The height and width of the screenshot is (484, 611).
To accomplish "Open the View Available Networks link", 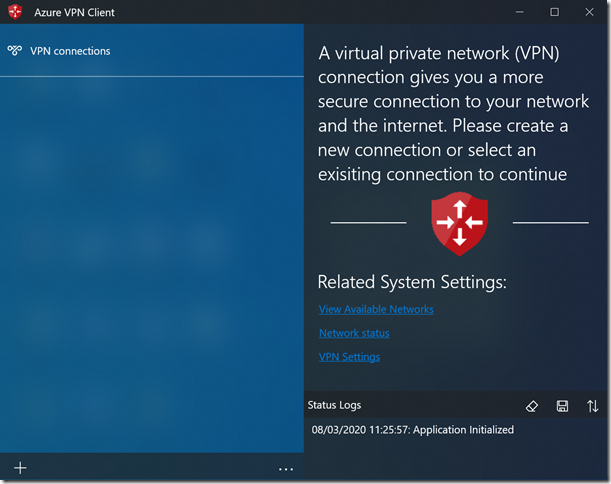I will click(x=376, y=310).
